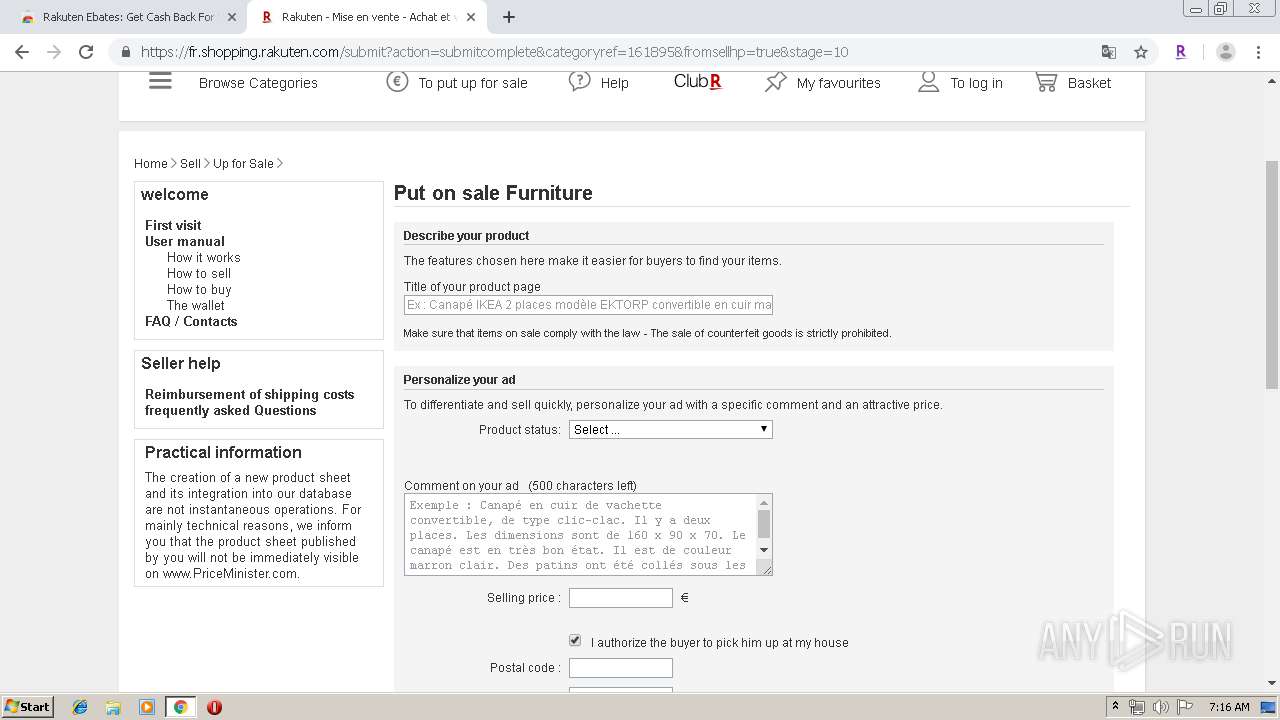The height and width of the screenshot is (720, 1280).
Task: Click the browser Back arrow
Action: tap(22, 52)
